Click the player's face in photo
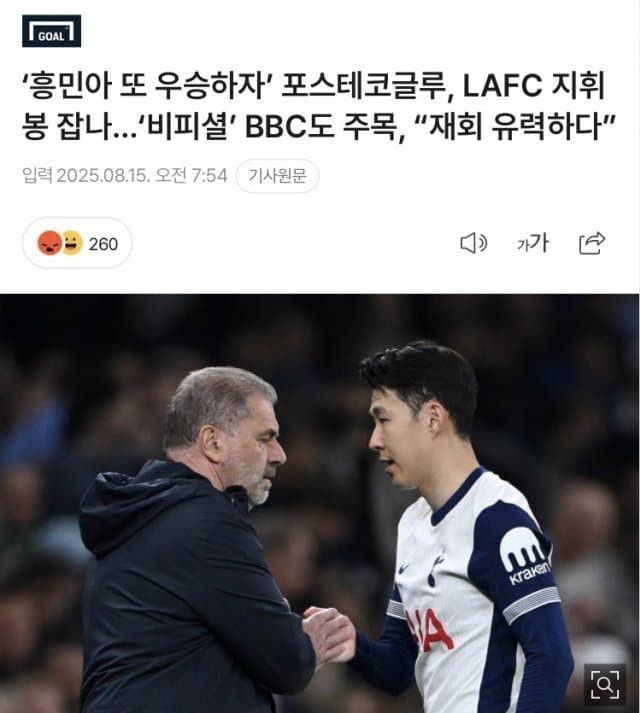The width and height of the screenshot is (640, 713). click(400, 437)
